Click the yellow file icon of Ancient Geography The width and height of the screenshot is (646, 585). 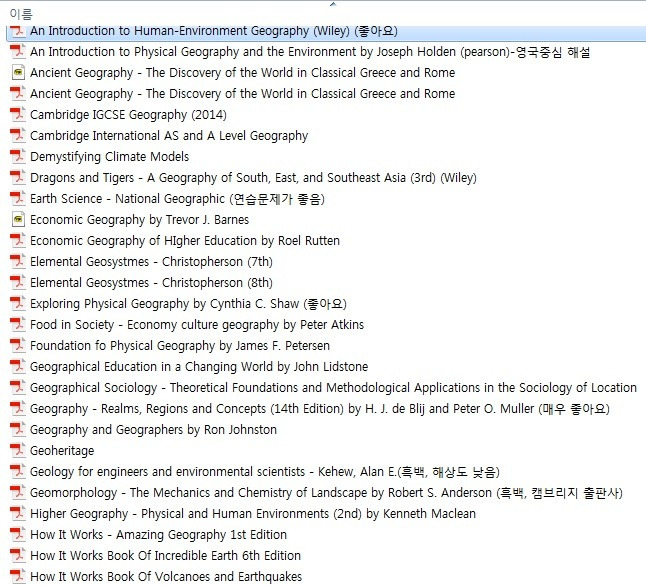[18, 73]
